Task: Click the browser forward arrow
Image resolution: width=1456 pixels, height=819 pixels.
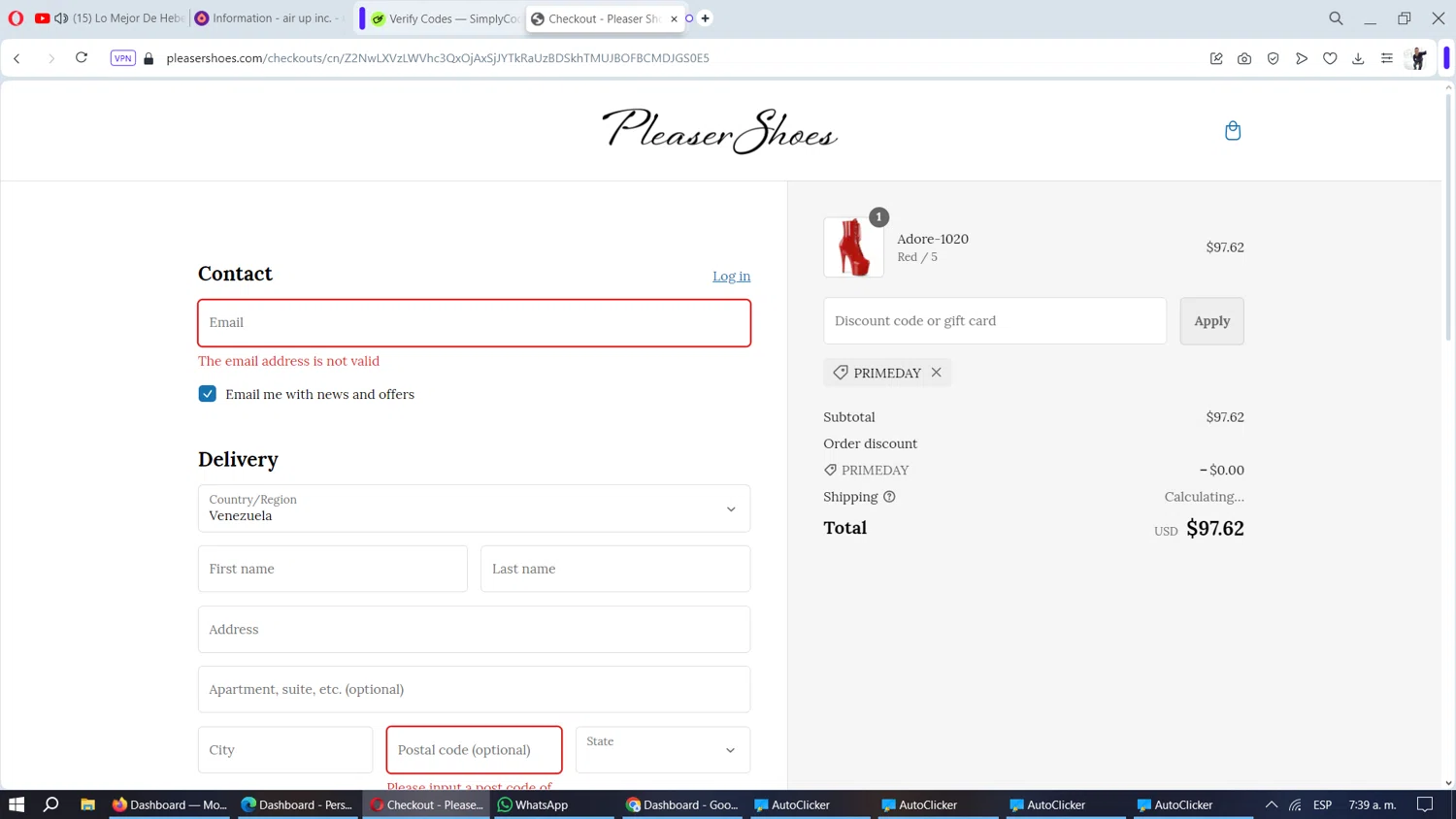Action: pos(50,58)
